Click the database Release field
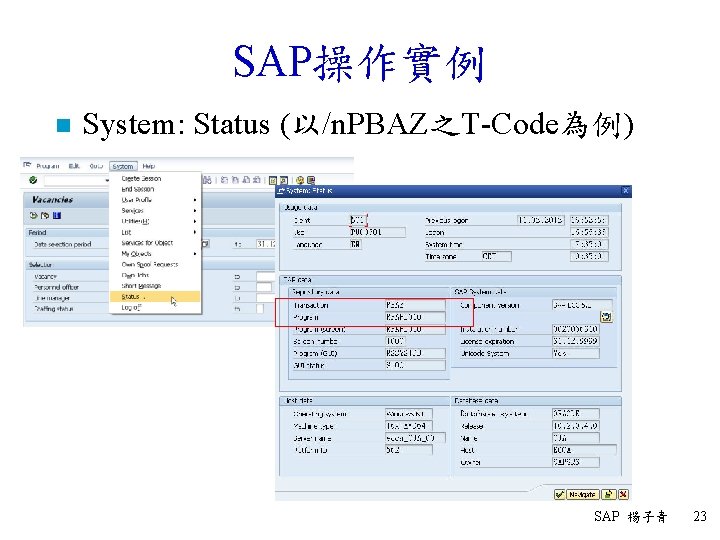720x540 pixels. click(x=575, y=426)
